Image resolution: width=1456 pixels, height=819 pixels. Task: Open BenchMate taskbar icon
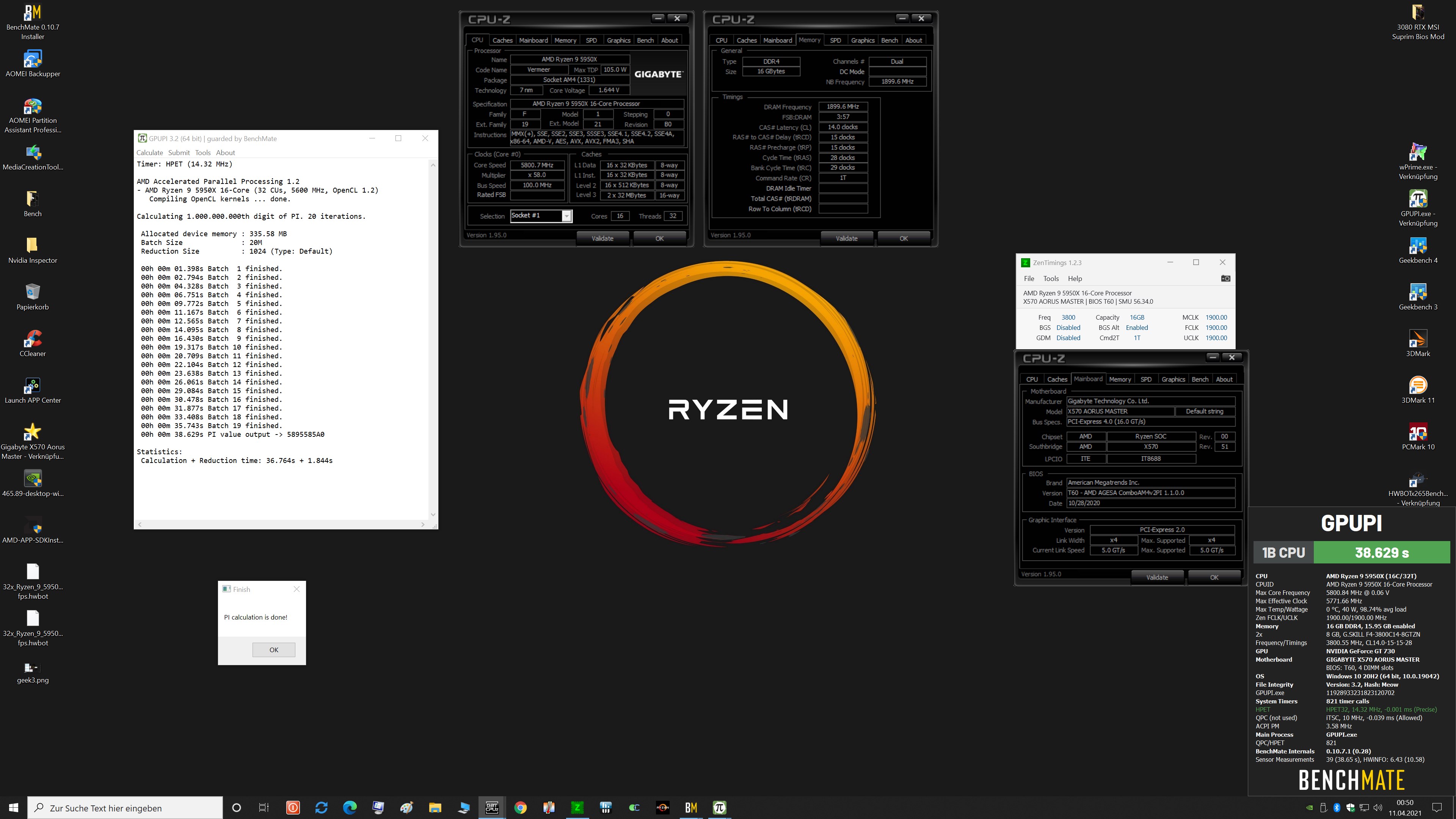tap(691, 808)
